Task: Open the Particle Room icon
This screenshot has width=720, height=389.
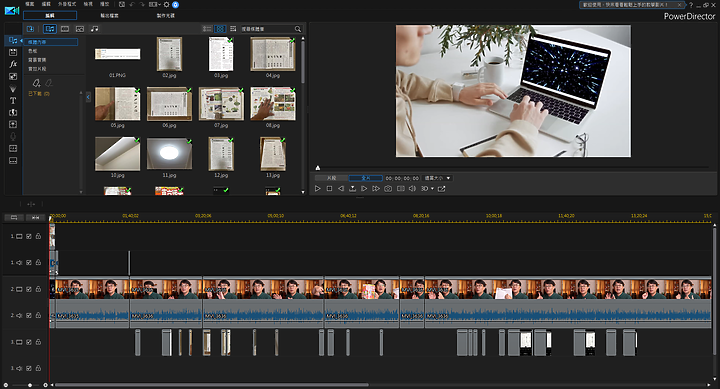Action: click(13, 89)
